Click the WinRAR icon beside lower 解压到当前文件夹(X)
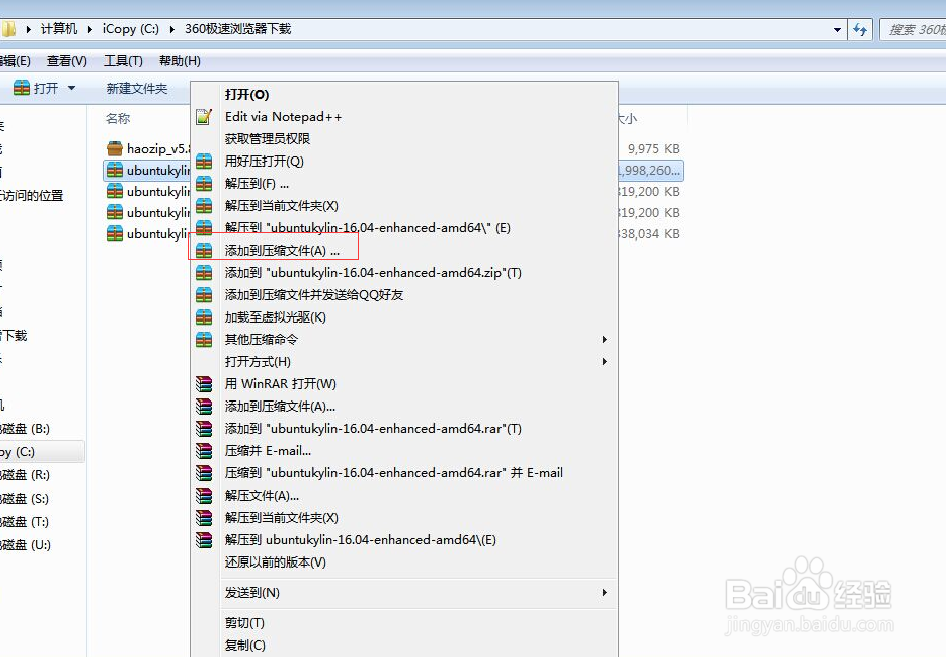Viewport: 946px width, 657px height. pyautogui.click(x=204, y=518)
